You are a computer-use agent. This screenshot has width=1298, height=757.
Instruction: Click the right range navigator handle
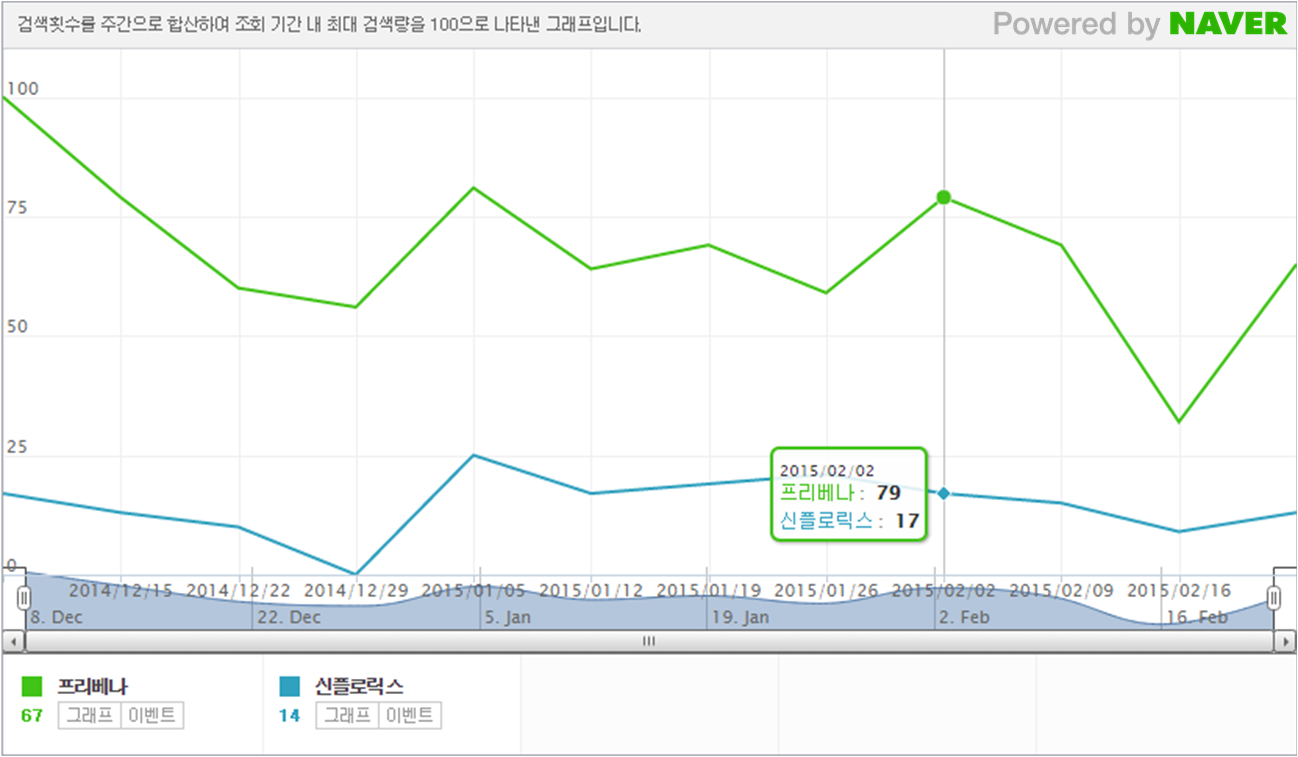(1273, 598)
